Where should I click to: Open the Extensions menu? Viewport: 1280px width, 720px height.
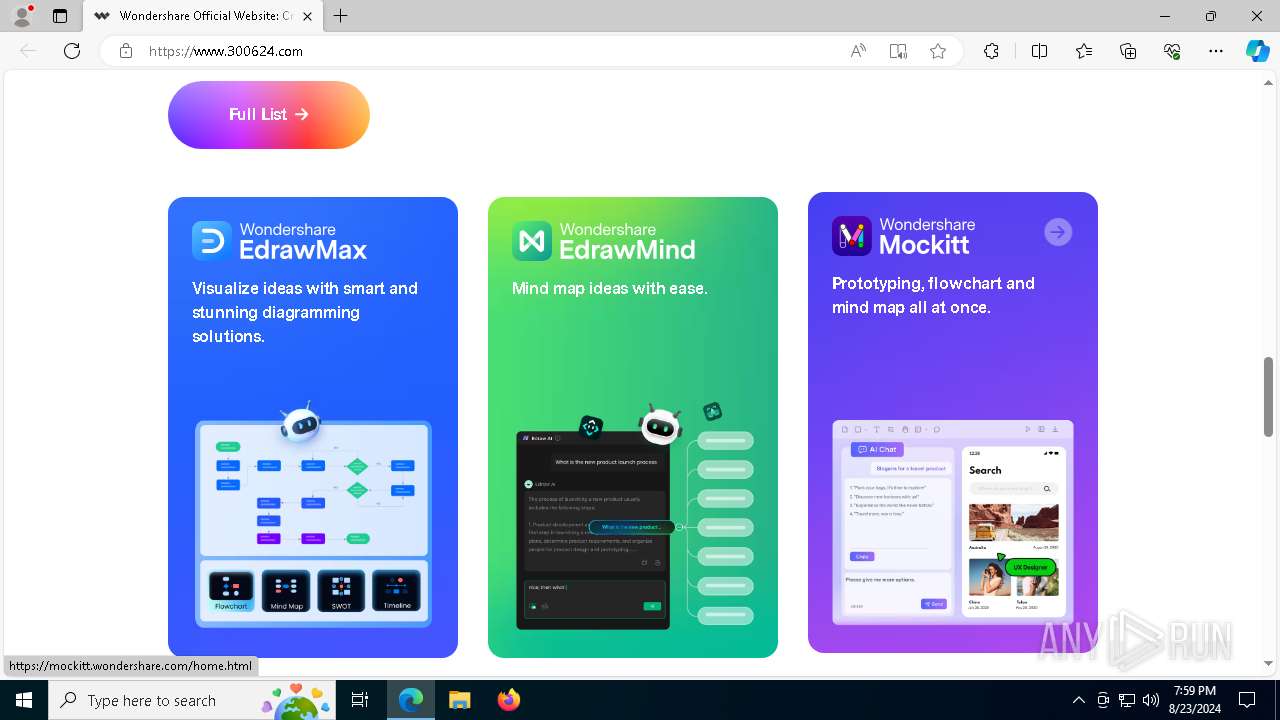(991, 51)
